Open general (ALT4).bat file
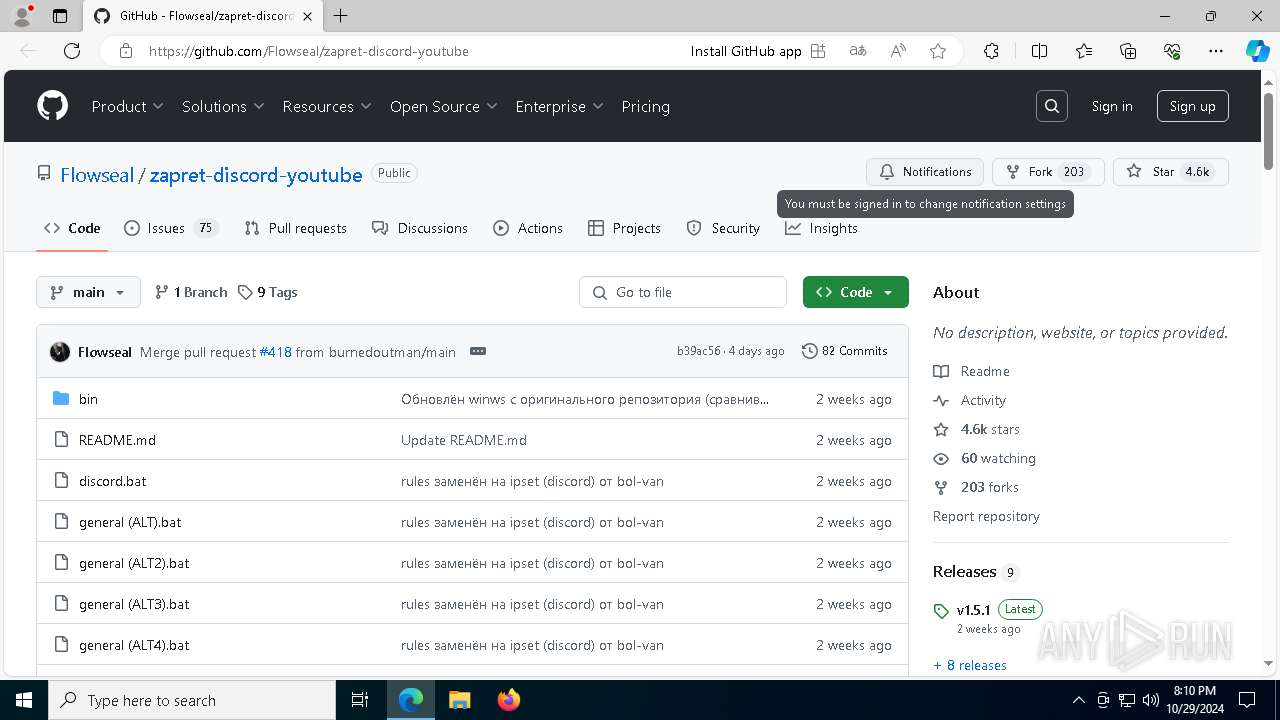Image resolution: width=1280 pixels, height=720 pixels. point(134,645)
